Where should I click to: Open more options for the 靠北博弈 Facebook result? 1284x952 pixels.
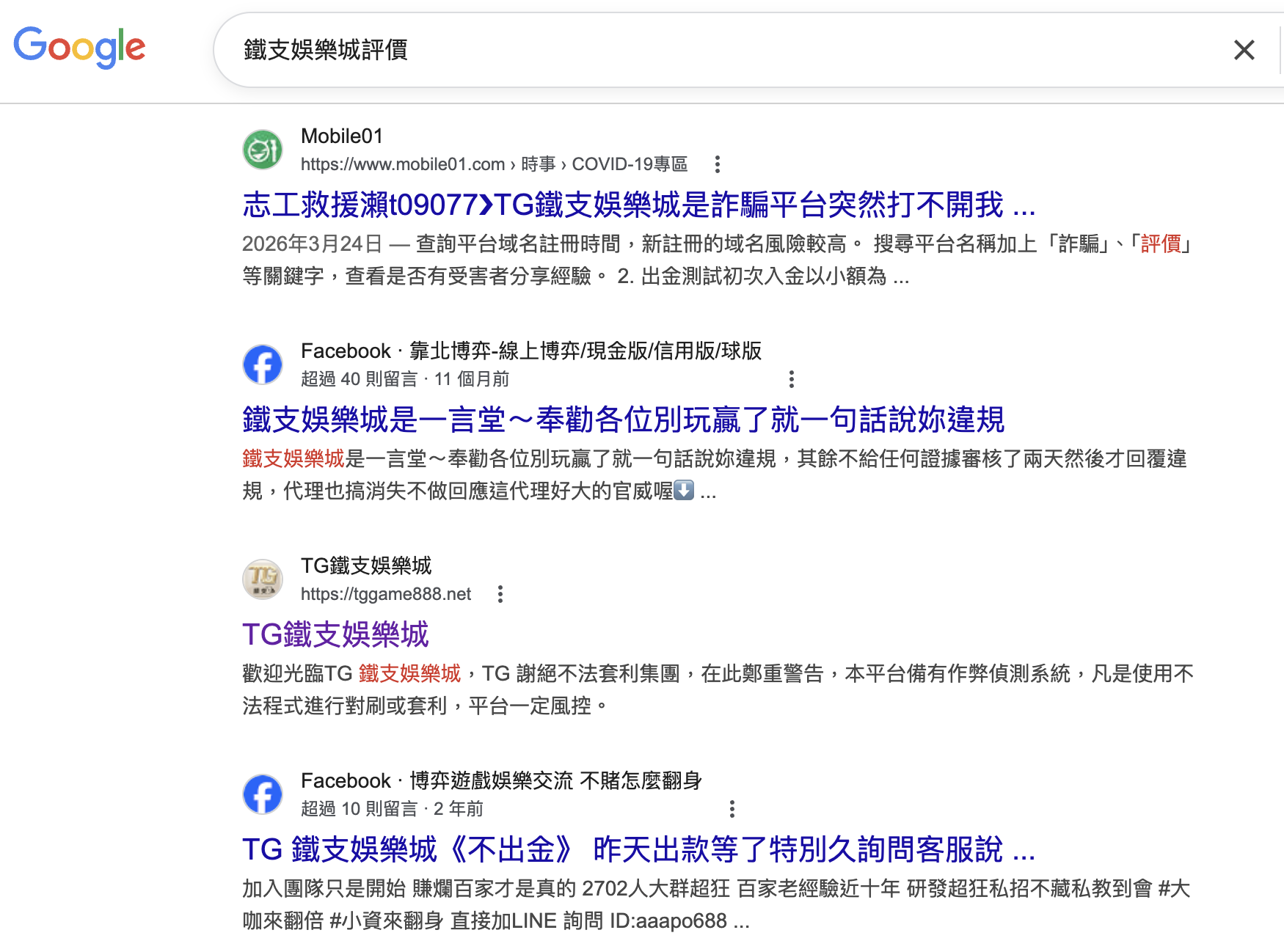(791, 379)
